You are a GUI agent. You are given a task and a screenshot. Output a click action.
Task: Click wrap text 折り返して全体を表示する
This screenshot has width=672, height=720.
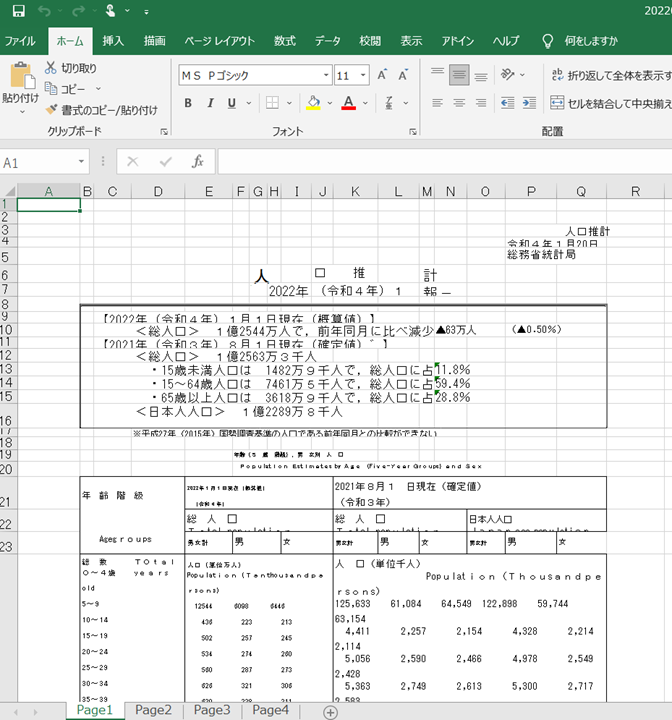click(611, 75)
